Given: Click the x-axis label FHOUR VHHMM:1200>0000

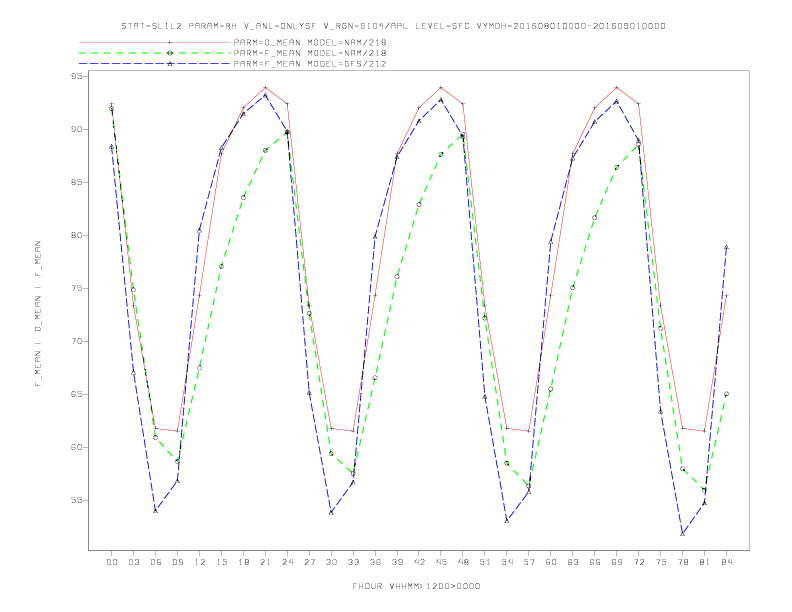Looking at the screenshot, I should pos(416,586).
